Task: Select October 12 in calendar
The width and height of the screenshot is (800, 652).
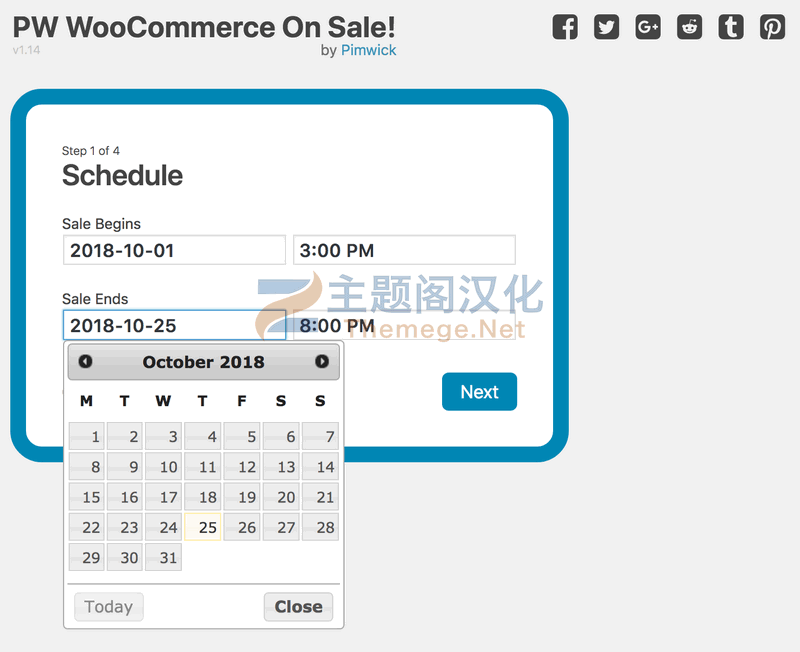Action: click(x=242, y=466)
